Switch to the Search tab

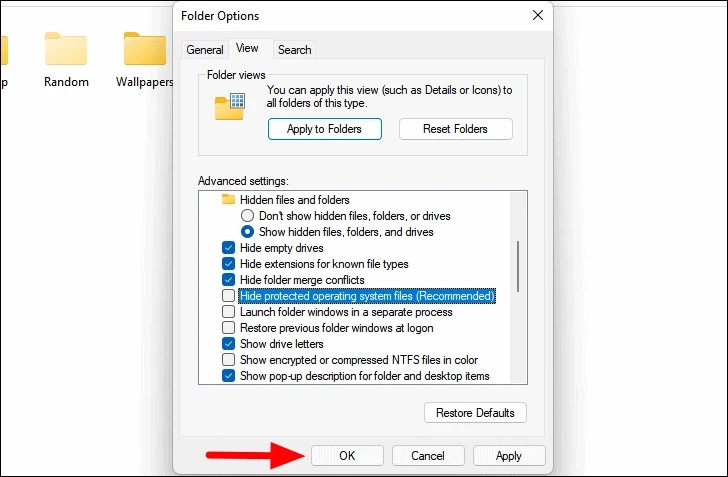(x=294, y=50)
